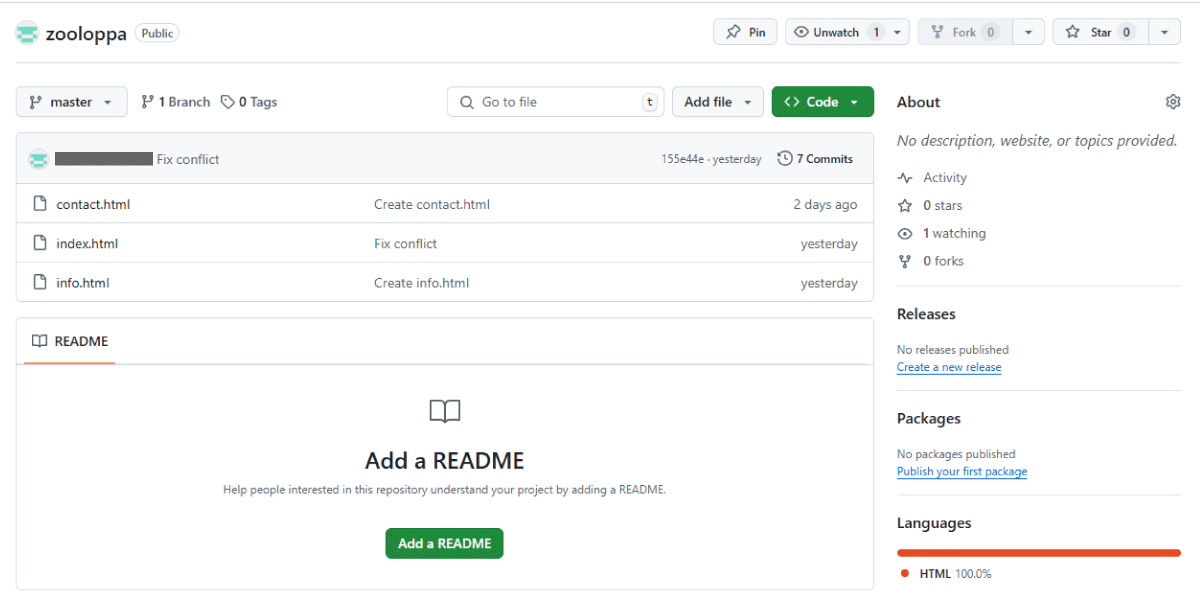Click the contact.html file icon

click(40, 204)
